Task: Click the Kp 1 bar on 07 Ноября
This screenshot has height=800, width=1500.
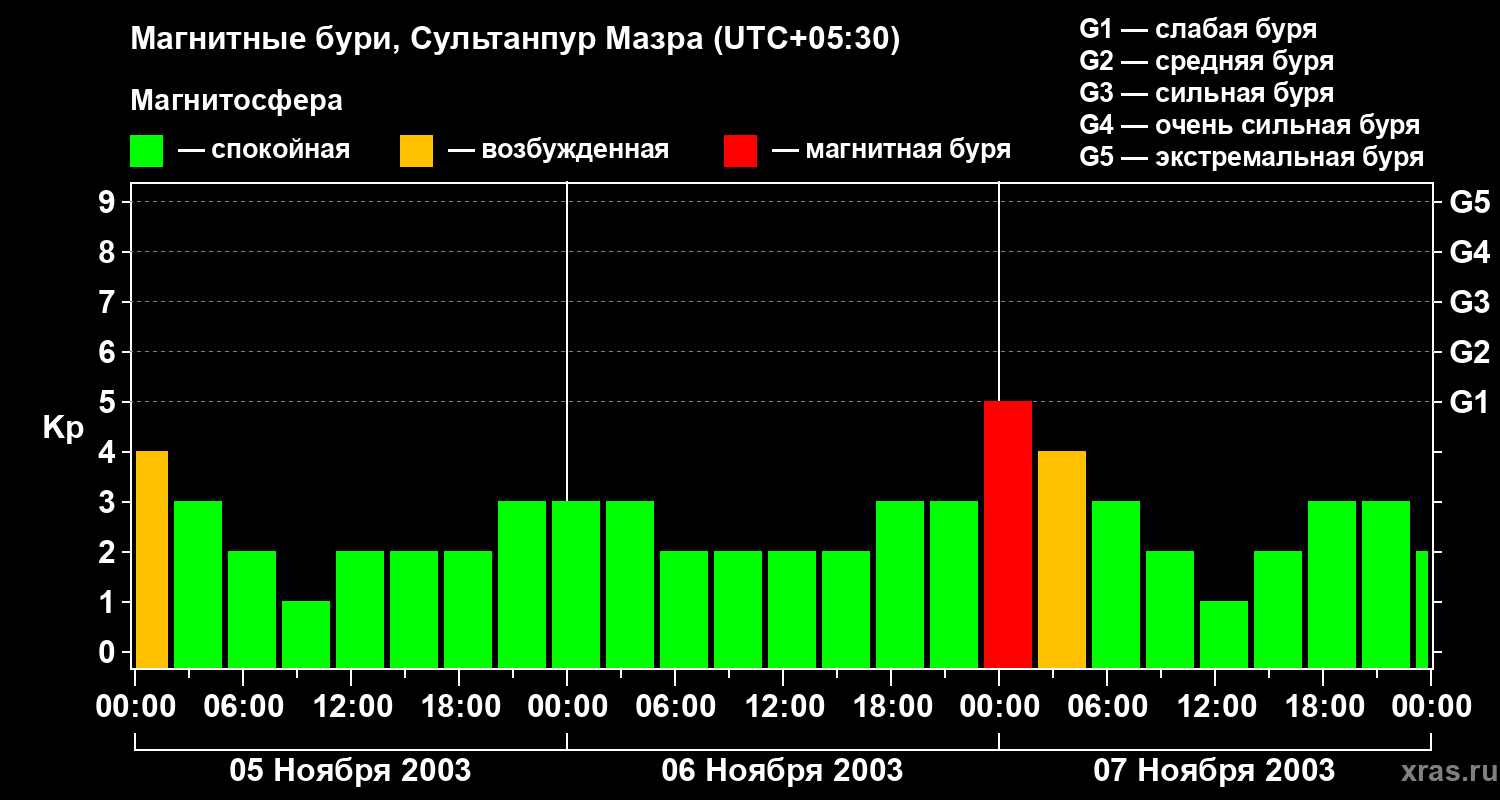Action: pyautogui.click(x=1224, y=634)
